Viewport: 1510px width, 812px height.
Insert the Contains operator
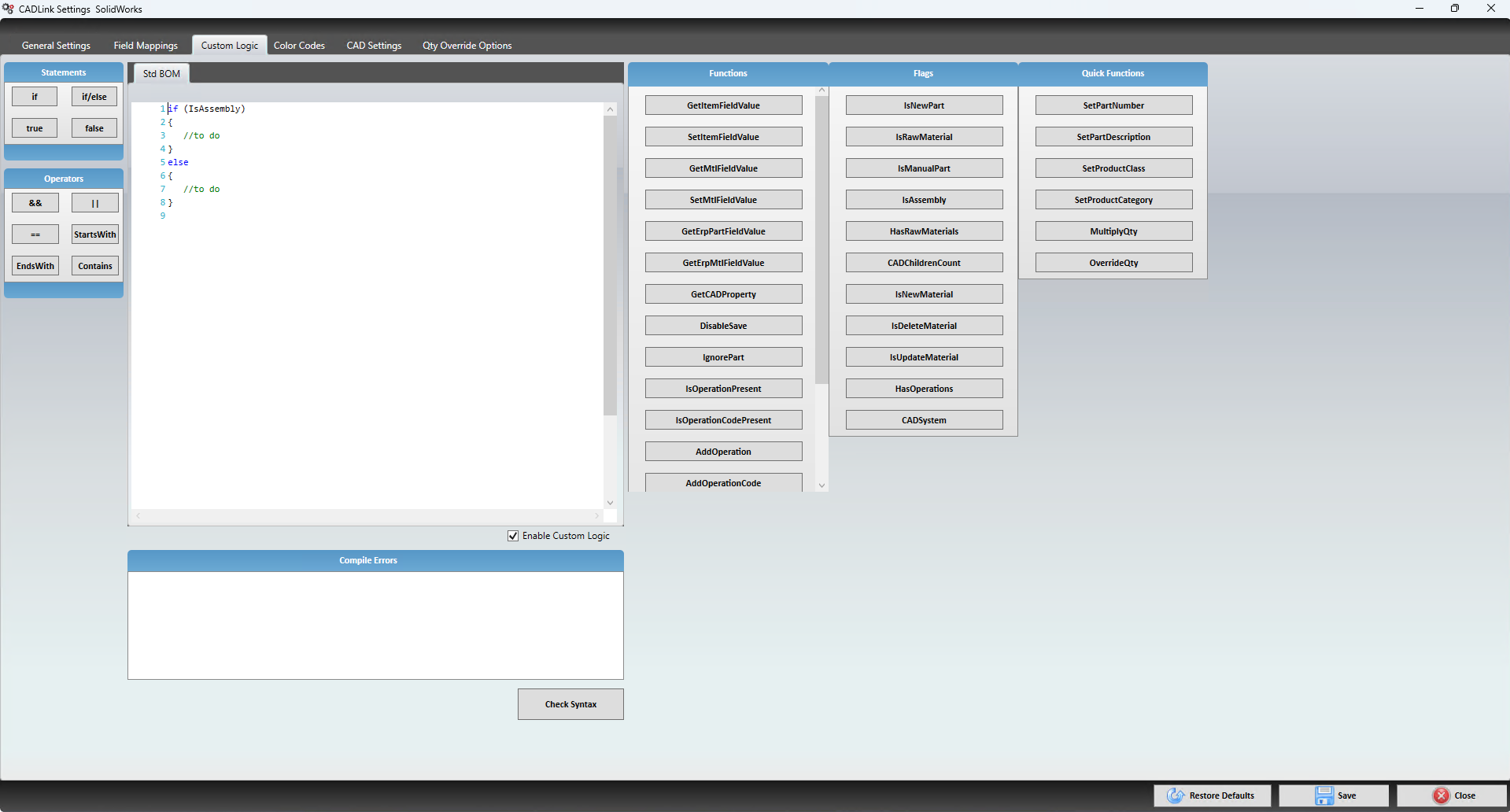point(94,265)
